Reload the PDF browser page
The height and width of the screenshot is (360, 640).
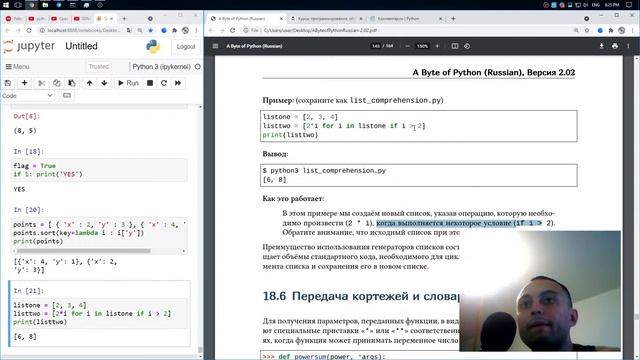coord(232,30)
